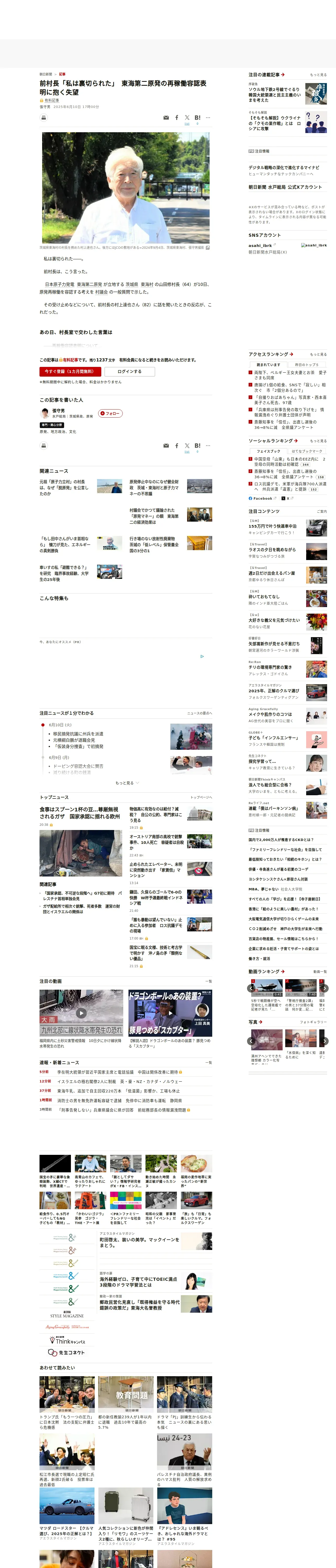The width and height of the screenshot is (336, 1568).
Task: Click the 344 share count on 中国空母「山東」 item
Action: pos(305,464)
